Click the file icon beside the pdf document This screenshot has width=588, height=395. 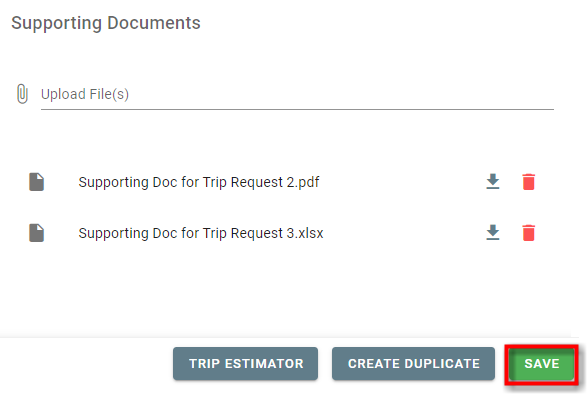click(x=37, y=182)
